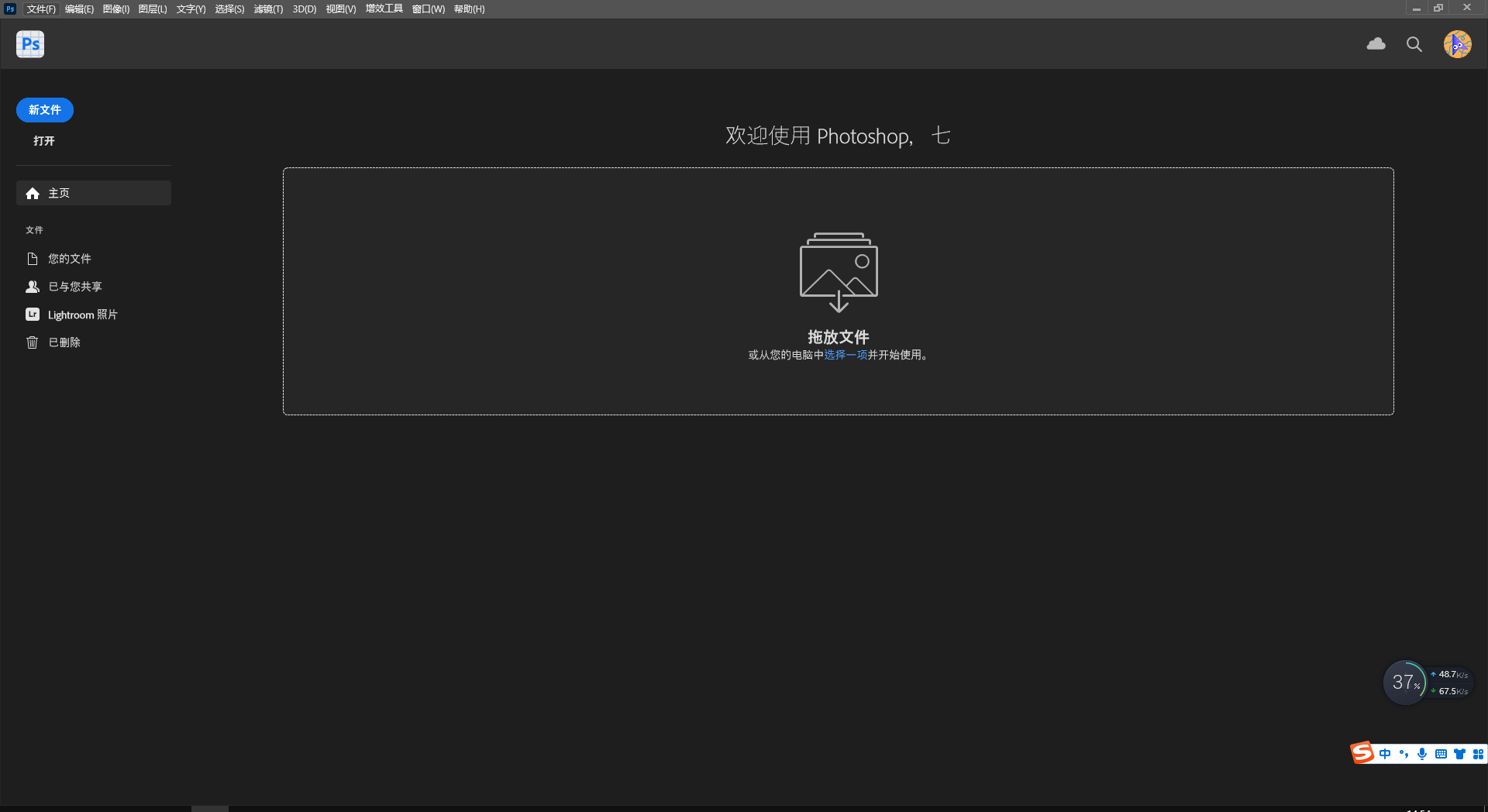This screenshot has height=812, width=1488.
Task: Close the Photoshop window
Action: click(x=1467, y=8)
